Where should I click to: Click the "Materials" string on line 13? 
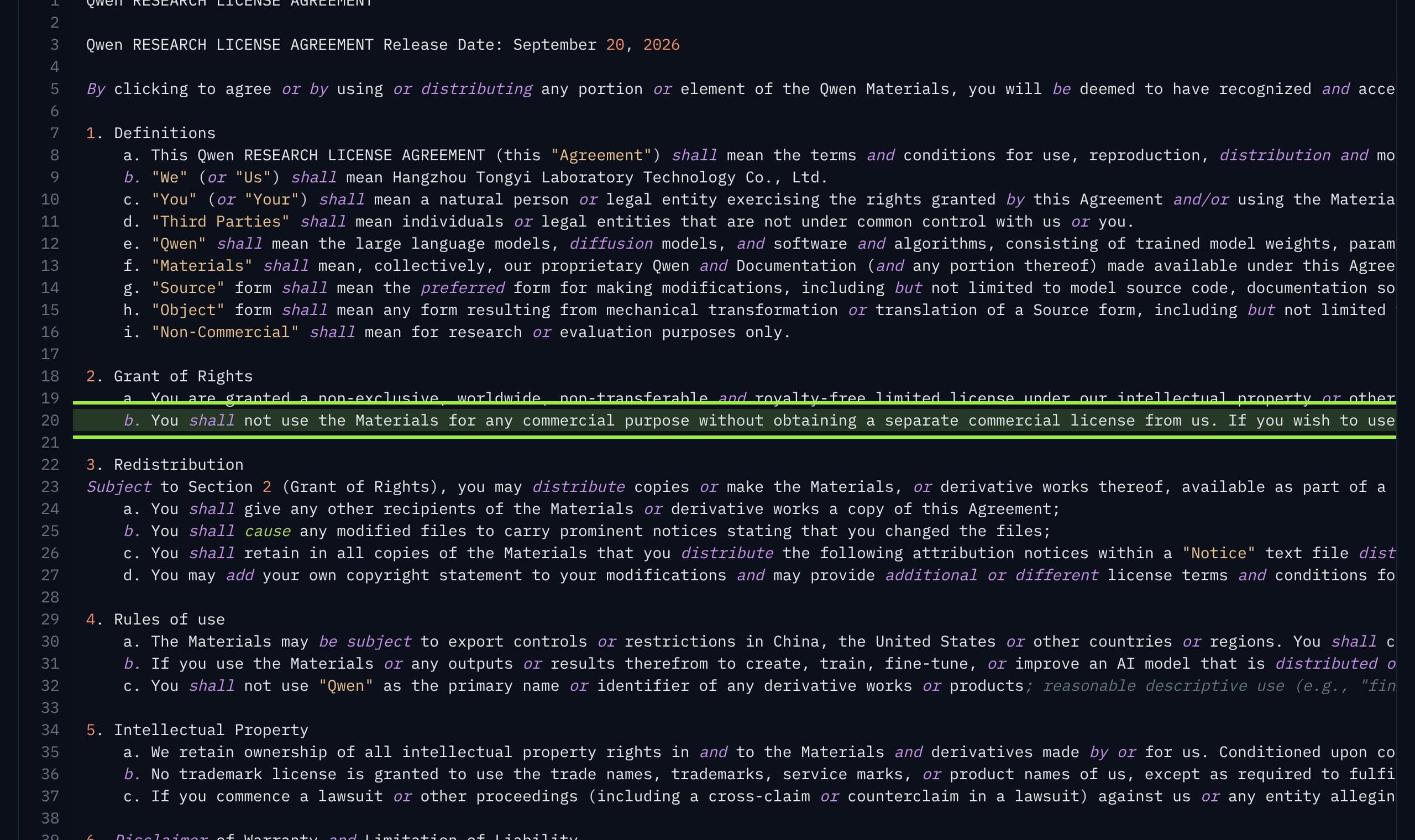(x=202, y=265)
